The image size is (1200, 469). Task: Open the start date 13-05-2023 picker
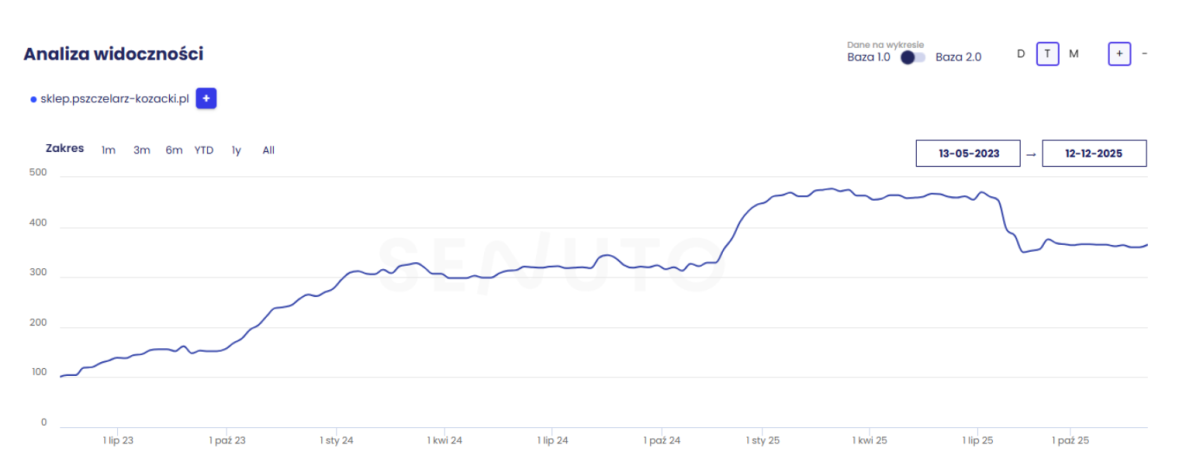(x=967, y=154)
